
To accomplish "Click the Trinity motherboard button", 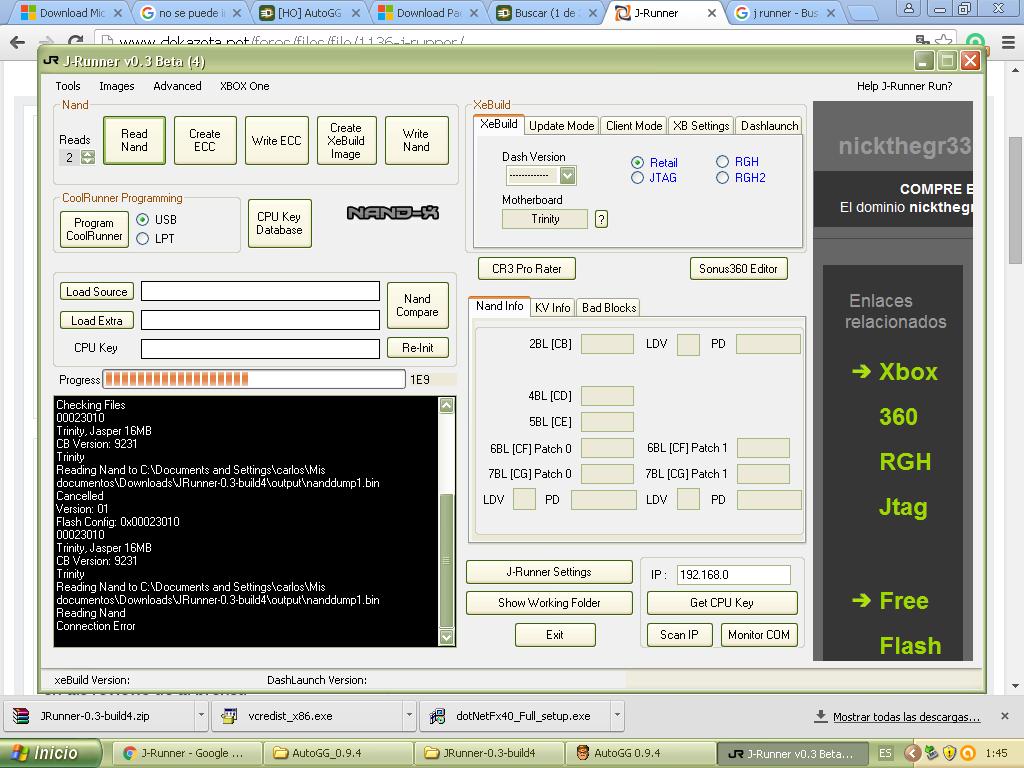I will pos(545,219).
